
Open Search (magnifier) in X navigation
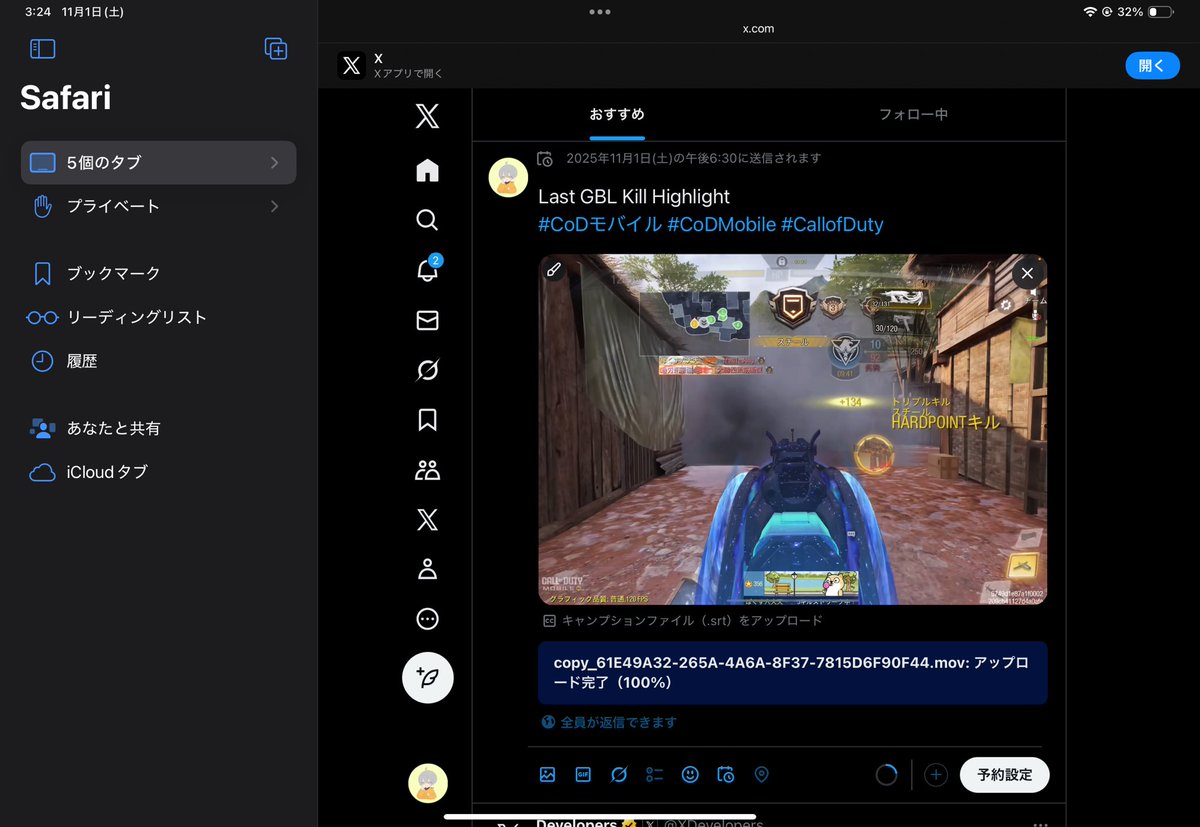pyautogui.click(x=427, y=220)
